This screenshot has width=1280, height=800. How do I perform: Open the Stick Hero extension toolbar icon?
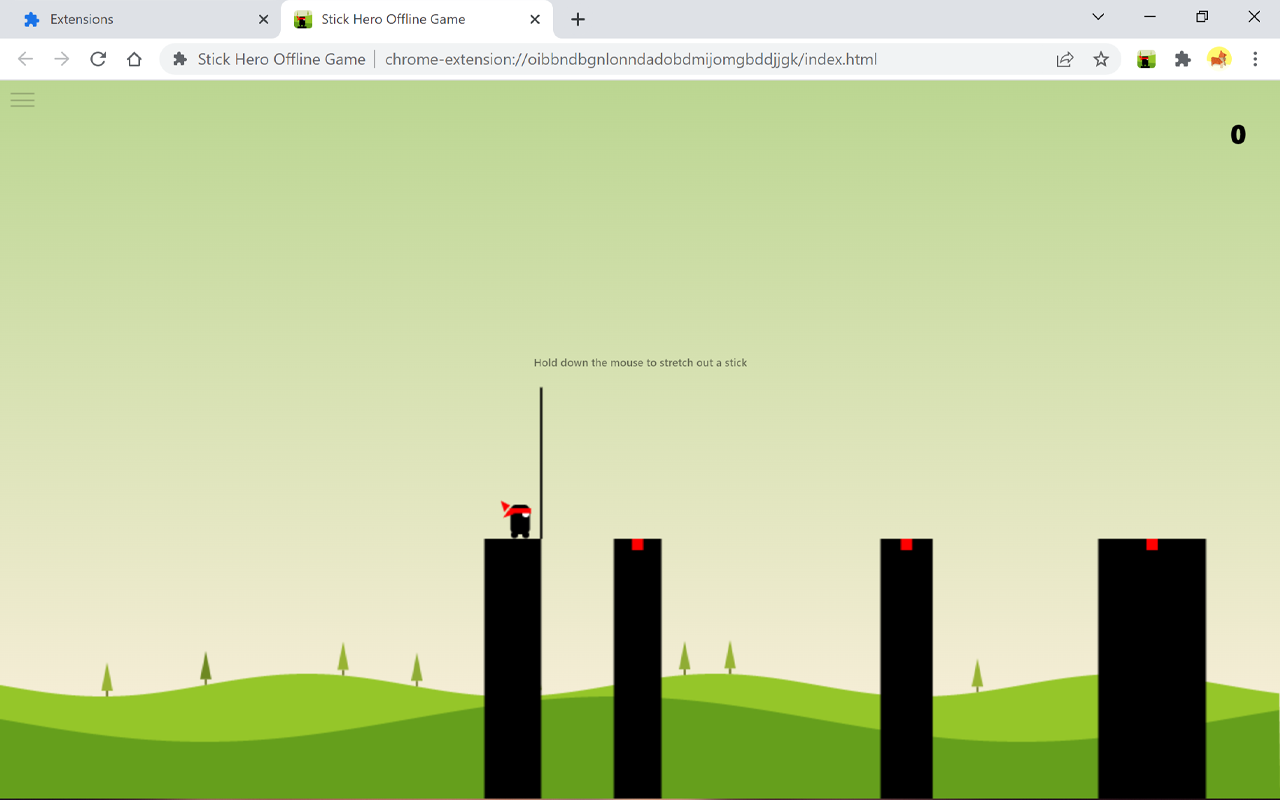coord(1147,59)
